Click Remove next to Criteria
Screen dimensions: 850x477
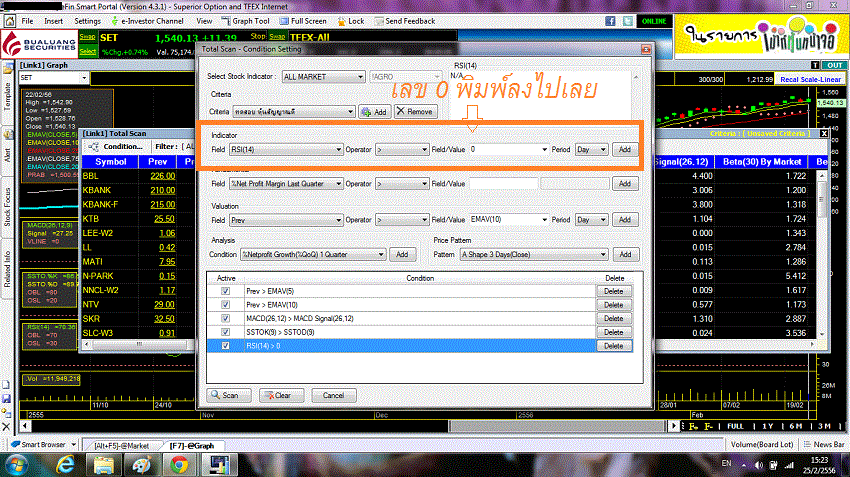[x=415, y=112]
